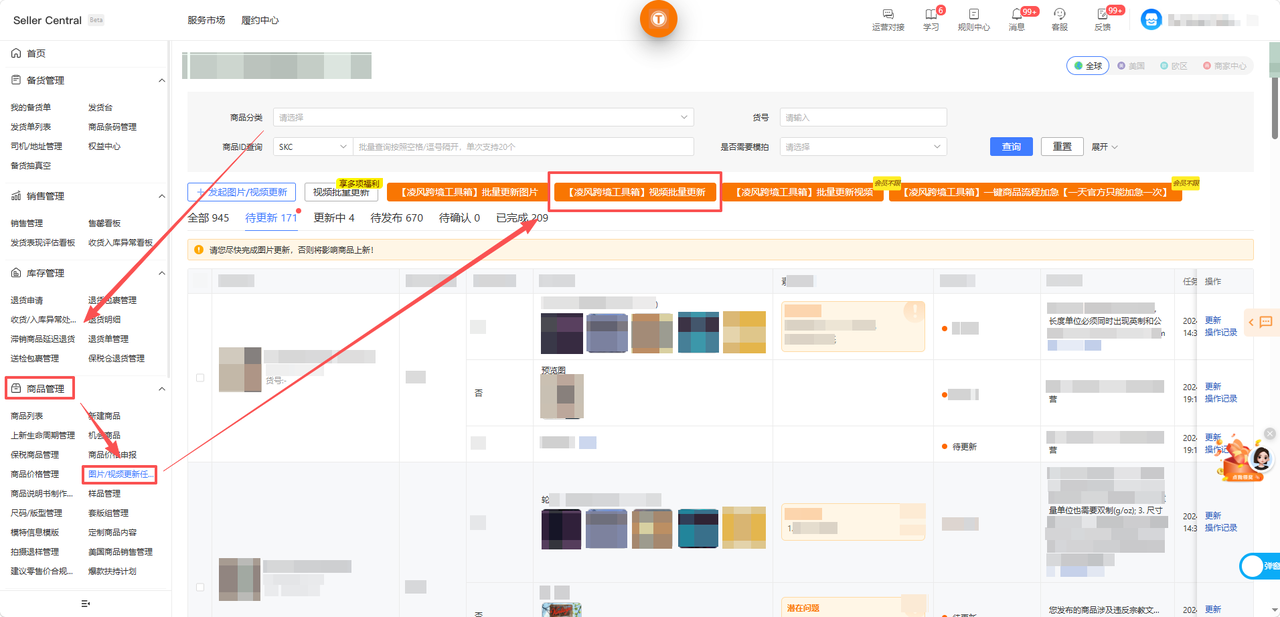Screen dimensions: 1280x617
Task: Open the 商品分类 dropdown
Action: click(x=483, y=117)
